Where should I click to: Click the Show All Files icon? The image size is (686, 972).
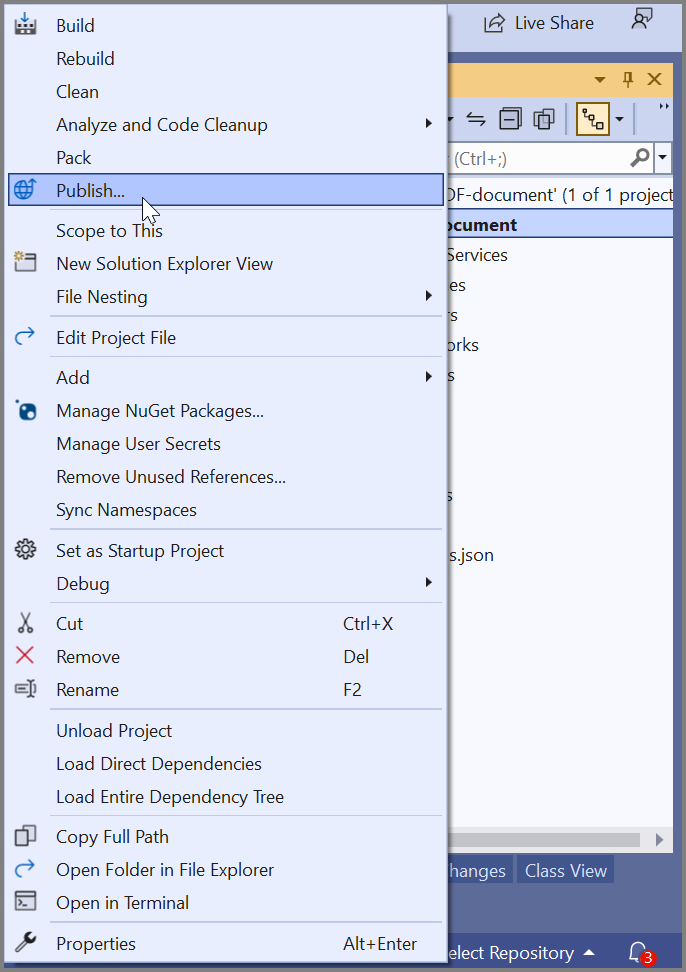[544, 119]
